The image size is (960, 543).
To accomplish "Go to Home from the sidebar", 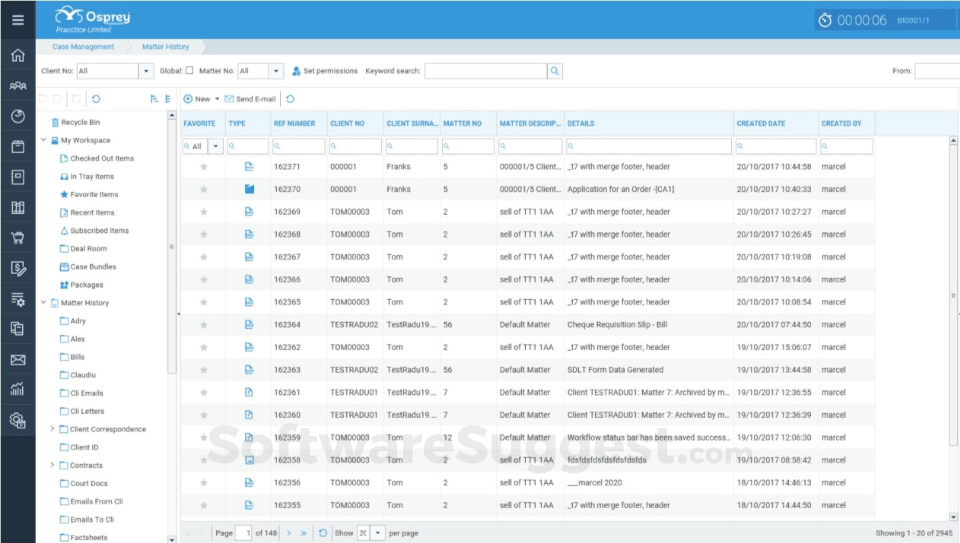I will 17,55.
